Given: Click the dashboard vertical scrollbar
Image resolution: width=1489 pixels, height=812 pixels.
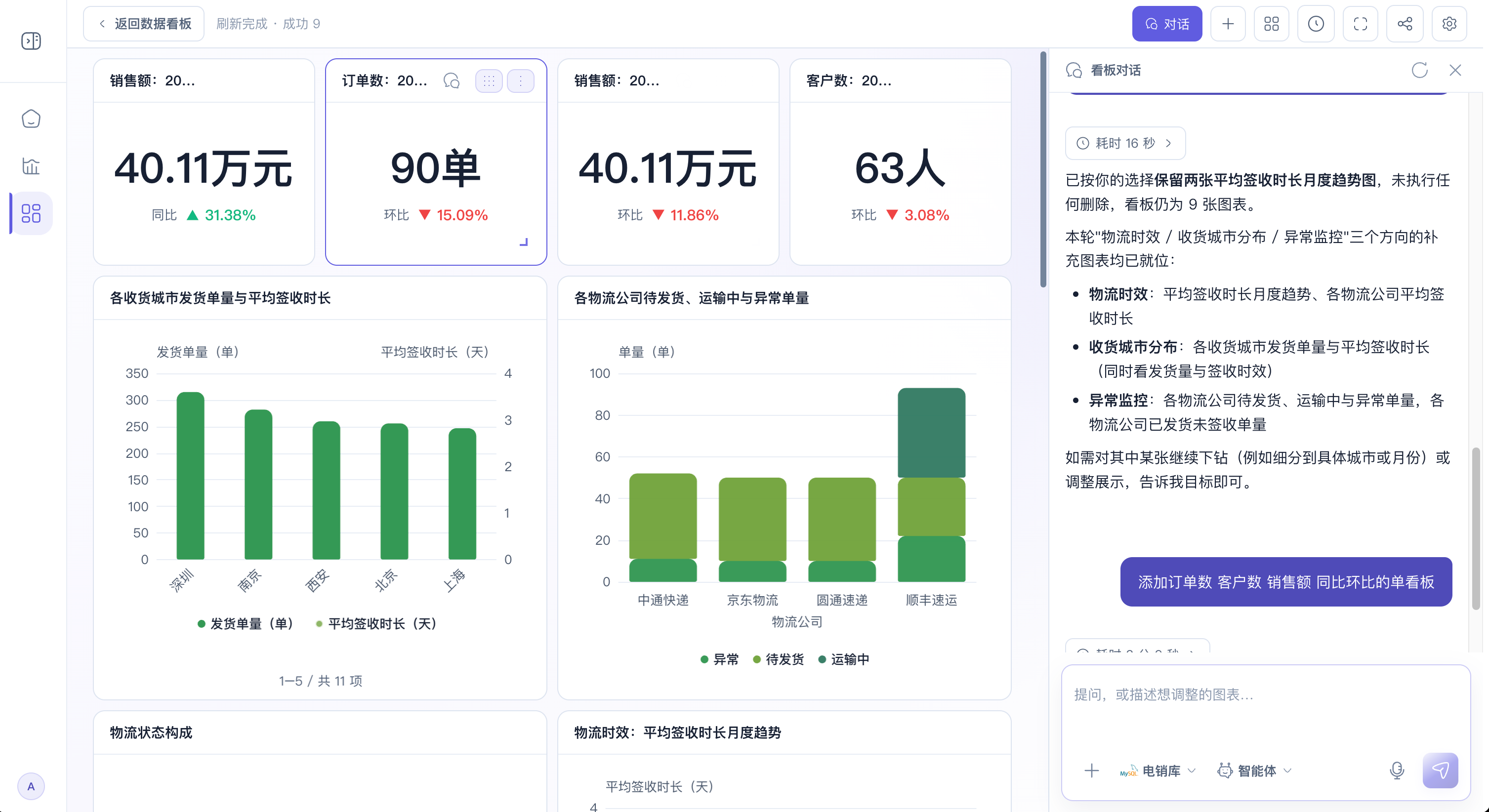Looking at the screenshot, I should [x=1043, y=169].
